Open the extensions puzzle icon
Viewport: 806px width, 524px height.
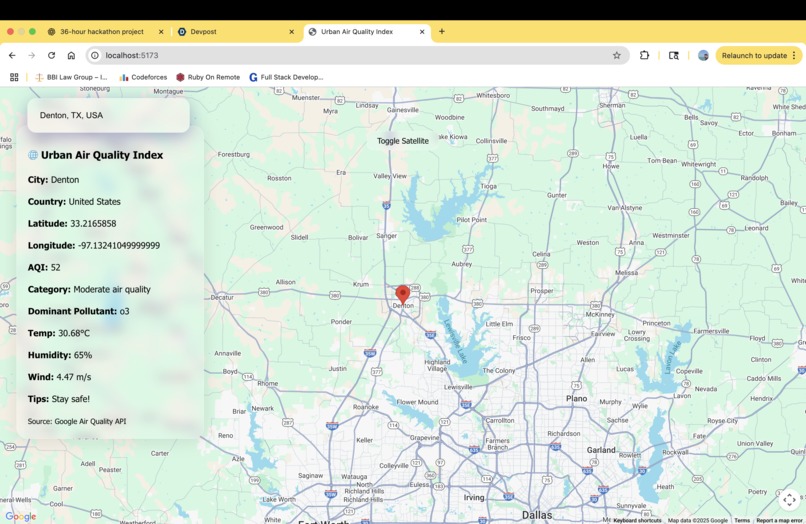pos(644,56)
